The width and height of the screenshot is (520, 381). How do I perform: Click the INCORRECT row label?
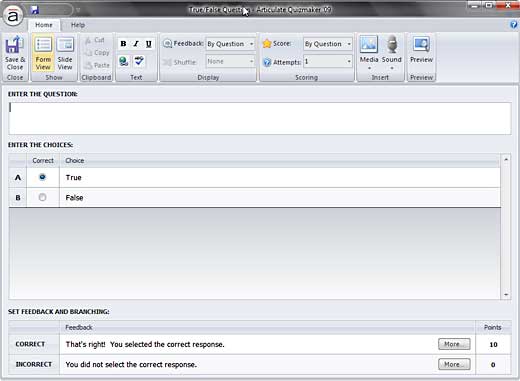[x=34, y=364]
